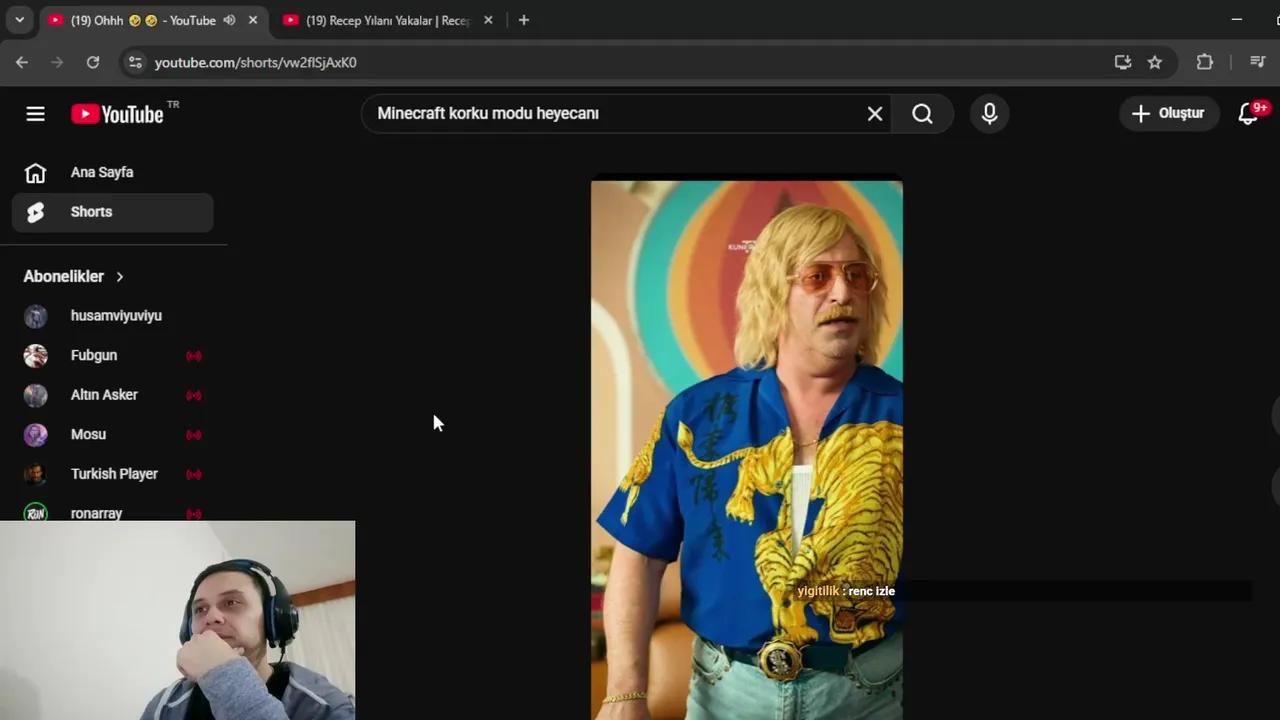
Task: Switch to 'Recep Yılanı Yakalar' tab
Action: click(x=387, y=20)
